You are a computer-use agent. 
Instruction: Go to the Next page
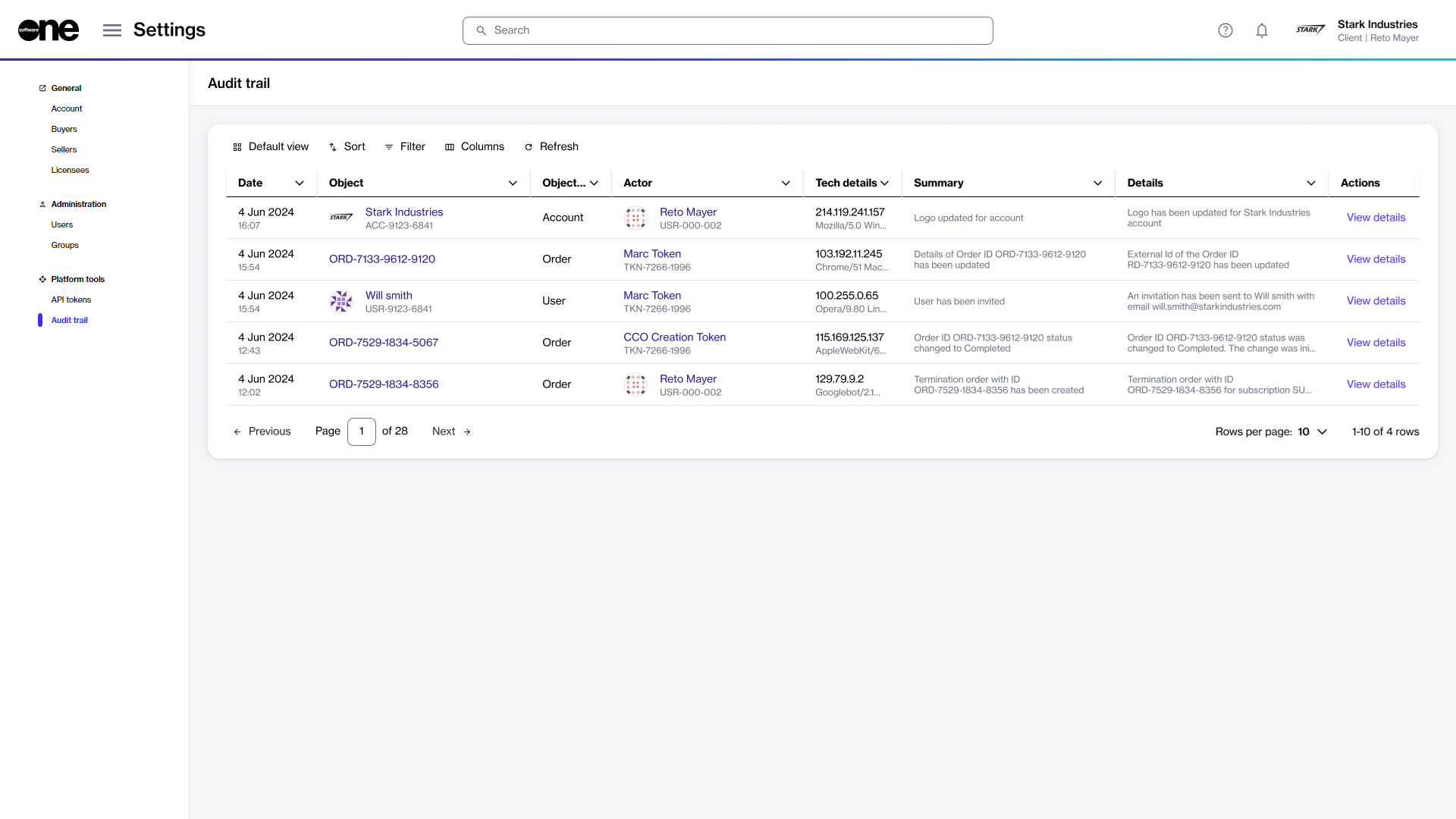[x=451, y=431]
